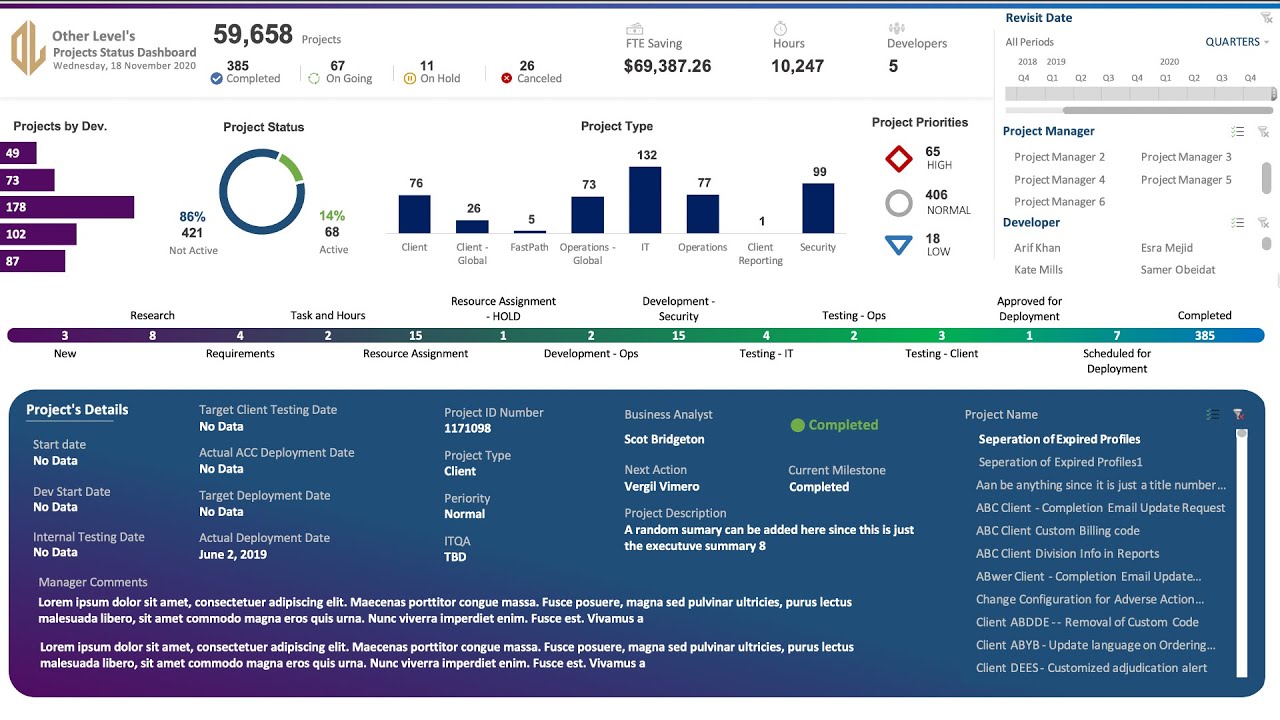Click the blue Completed checkmark icon
This screenshot has width=1280, height=720.
tap(216, 78)
